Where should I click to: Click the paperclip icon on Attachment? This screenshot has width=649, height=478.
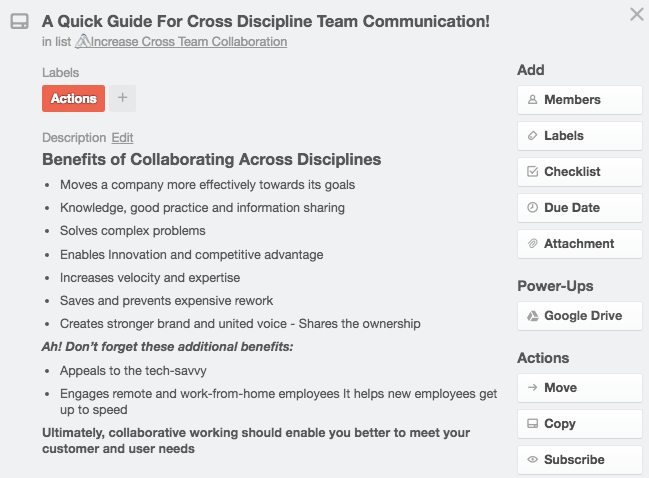[x=532, y=244]
